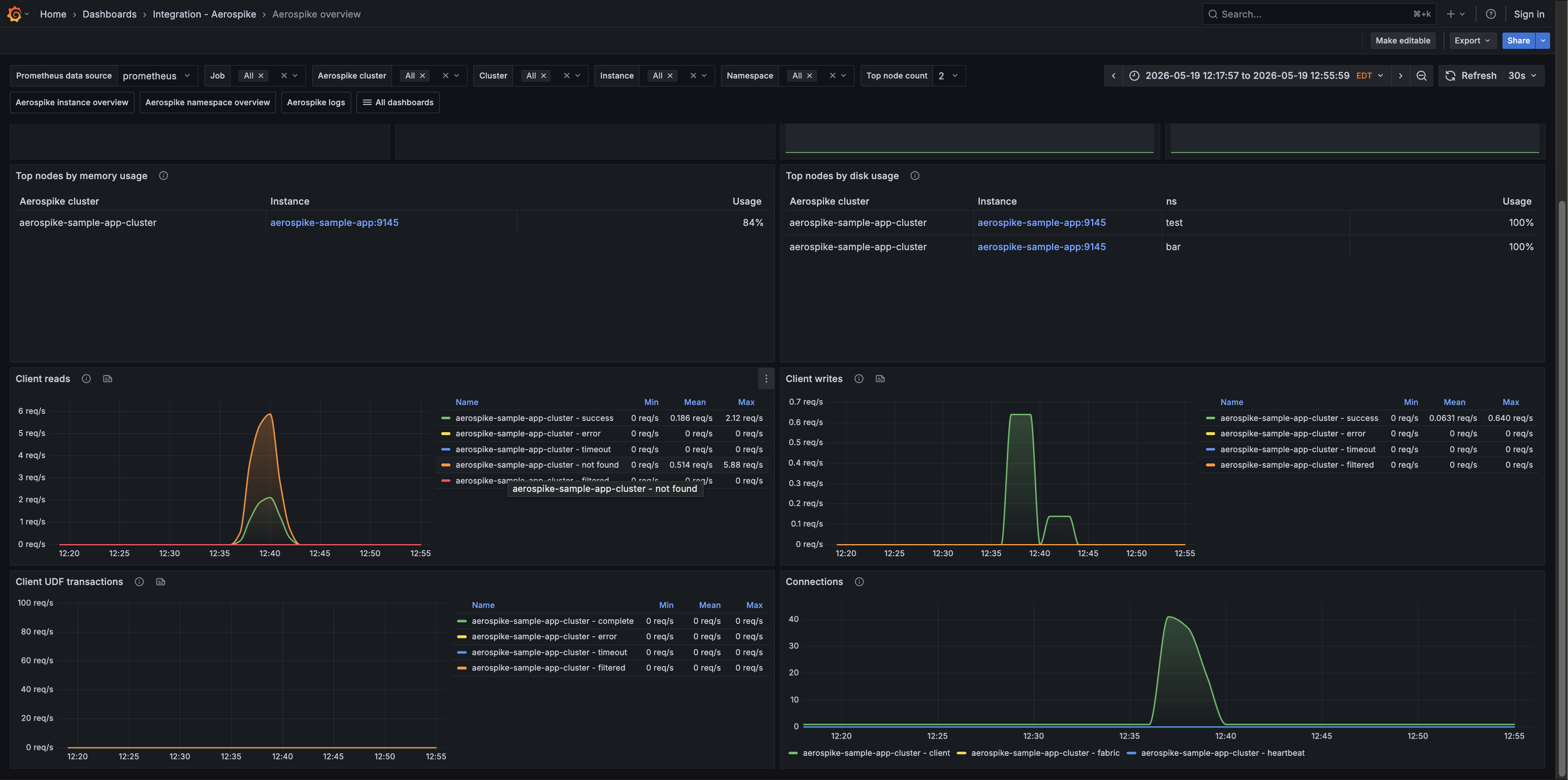Toggle not found series in Client reads legend
This screenshot has width=1568, height=780.
(x=537, y=465)
